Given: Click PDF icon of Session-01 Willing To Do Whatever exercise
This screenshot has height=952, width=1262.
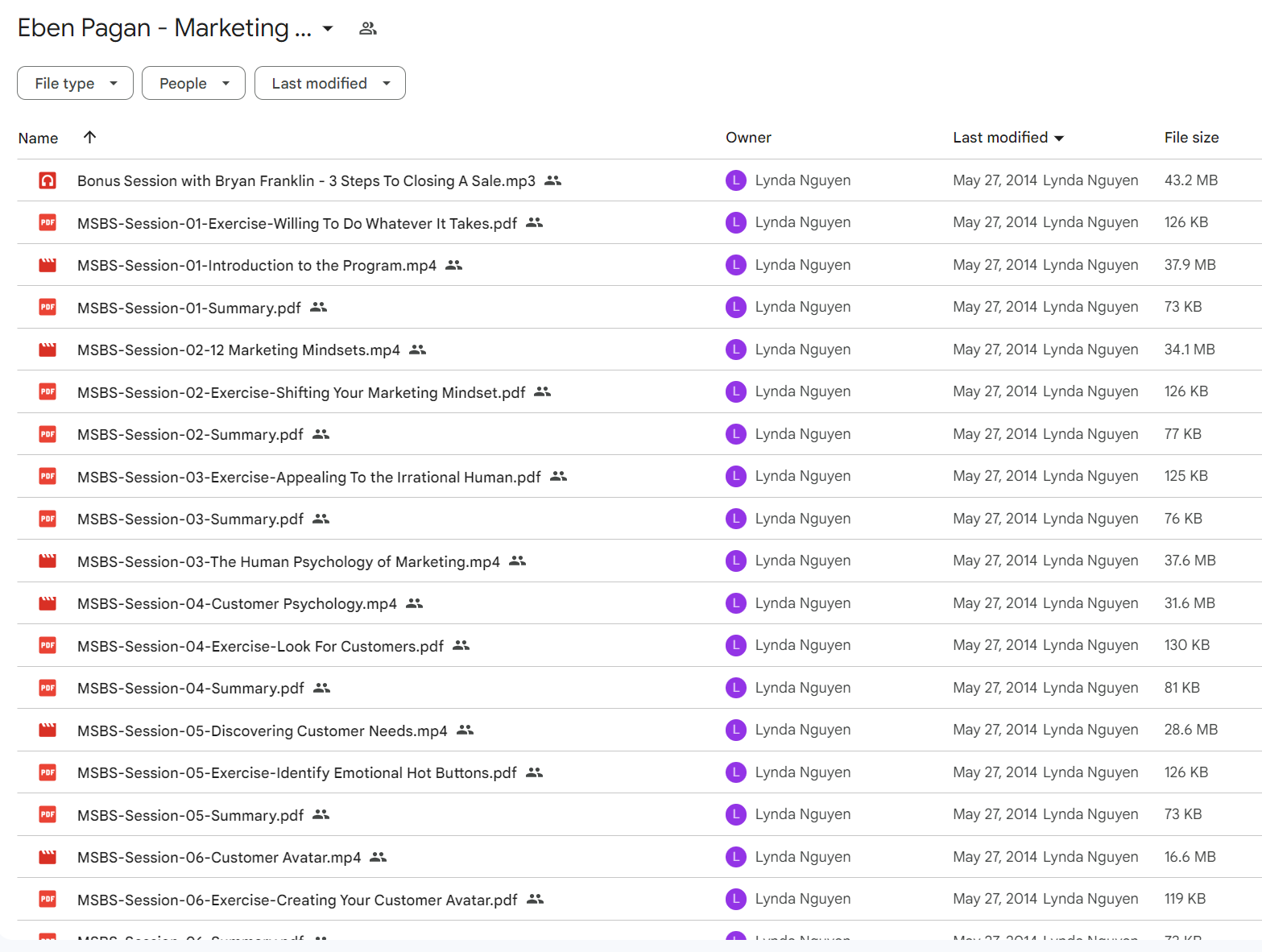Looking at the screenshot, I should [x=48, y=222].
